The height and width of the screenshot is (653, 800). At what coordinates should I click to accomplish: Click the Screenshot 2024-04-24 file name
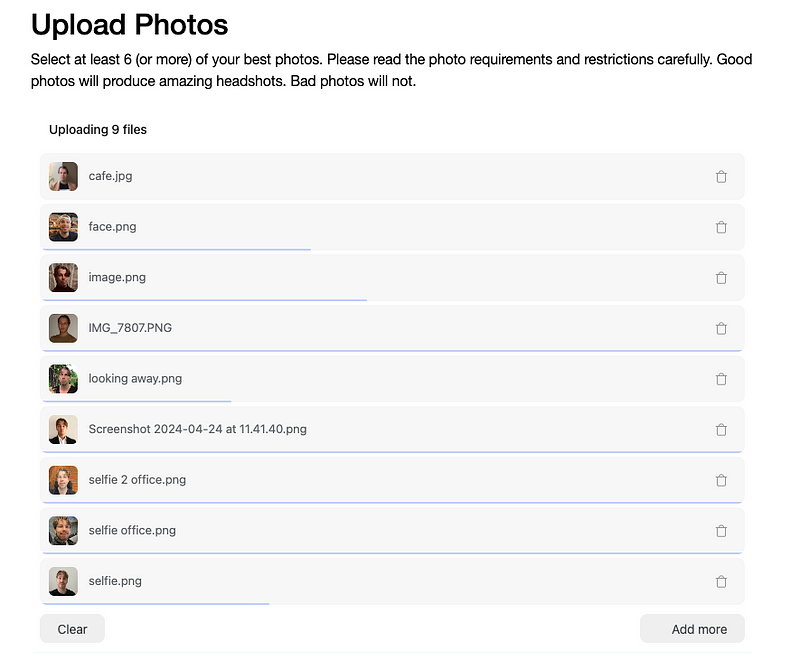(197, 429)
